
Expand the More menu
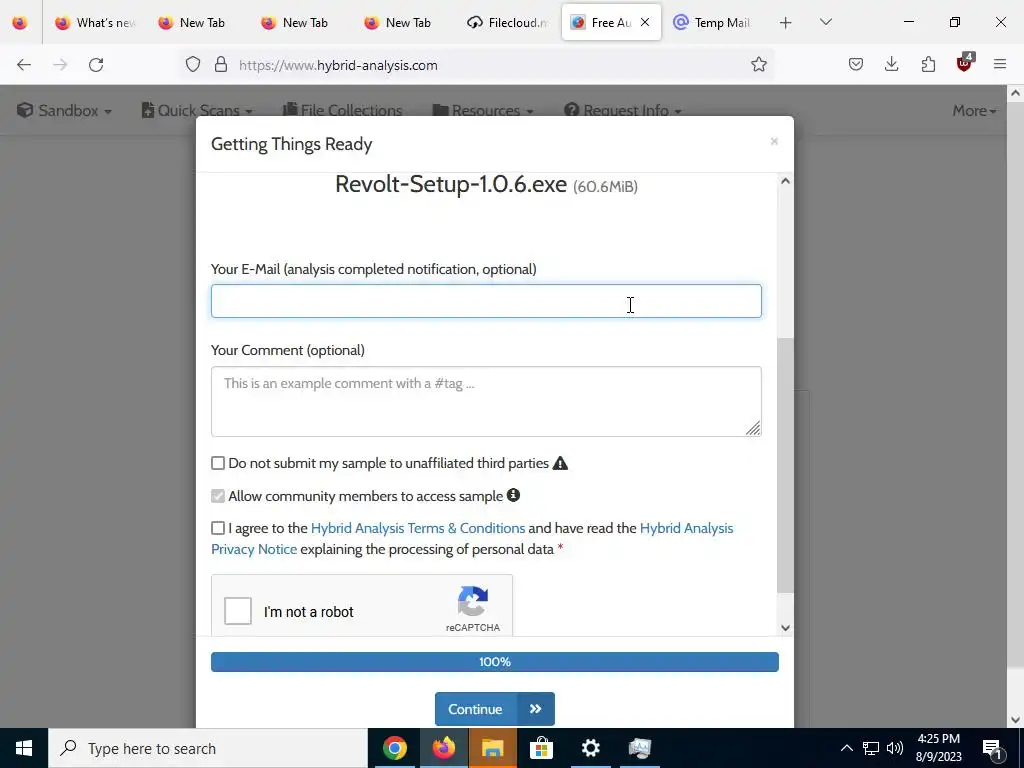tap(974, 110)
